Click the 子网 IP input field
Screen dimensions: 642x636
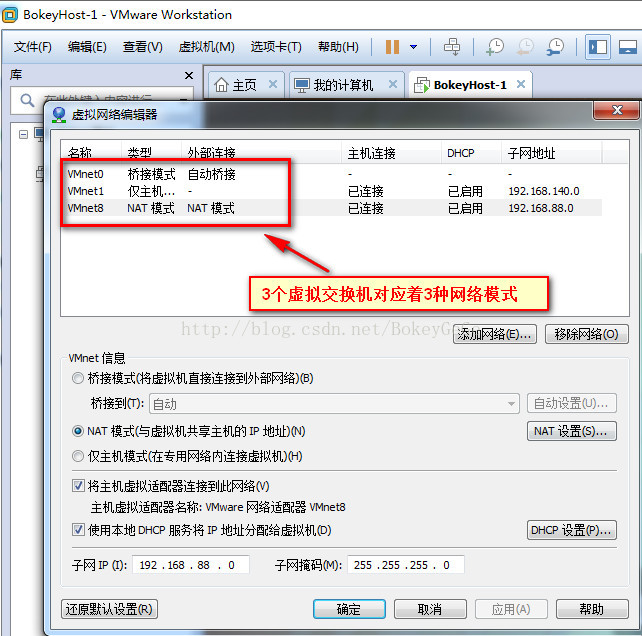[x=191, y=565]
